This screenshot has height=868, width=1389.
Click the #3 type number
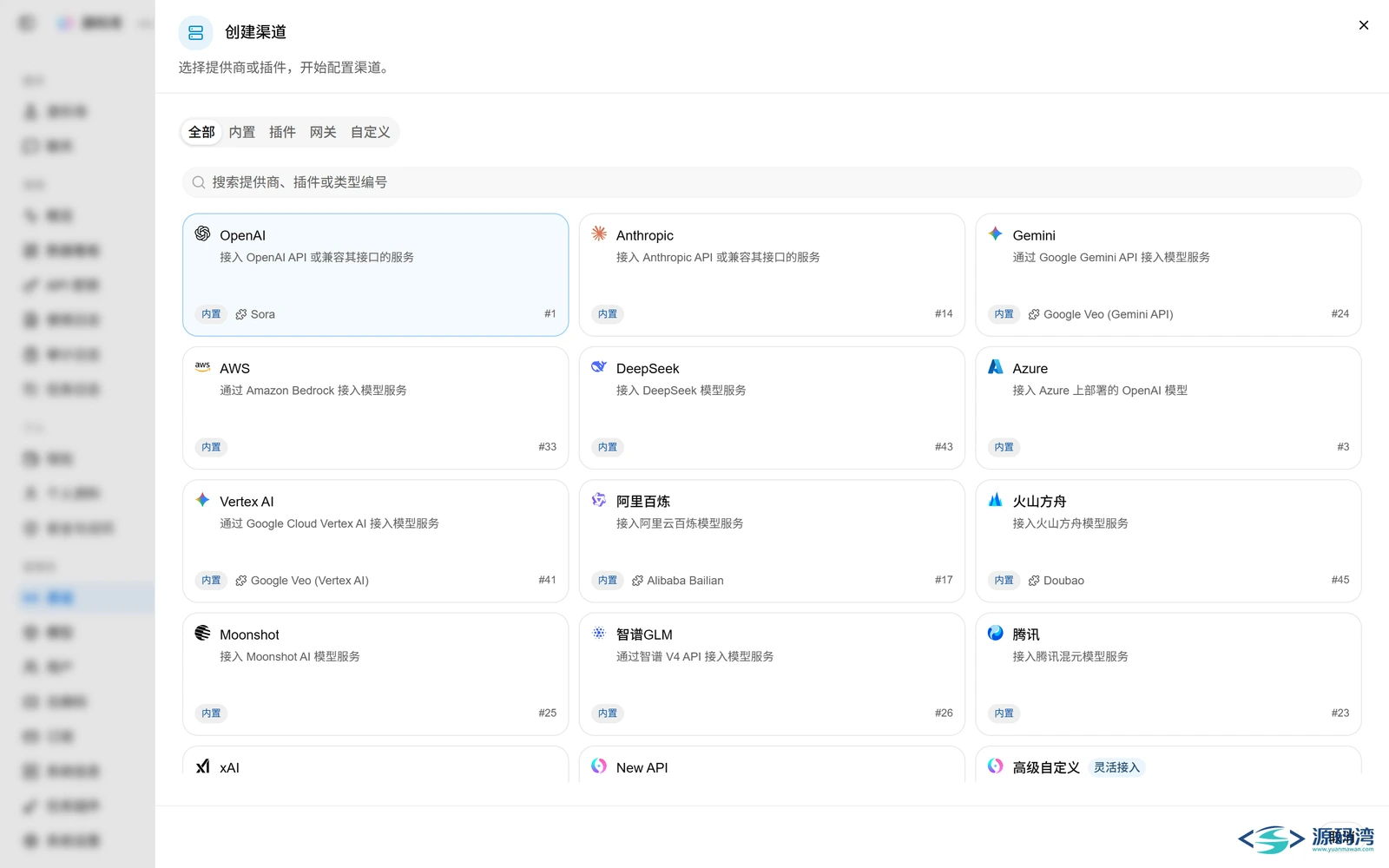point(1343,447)
